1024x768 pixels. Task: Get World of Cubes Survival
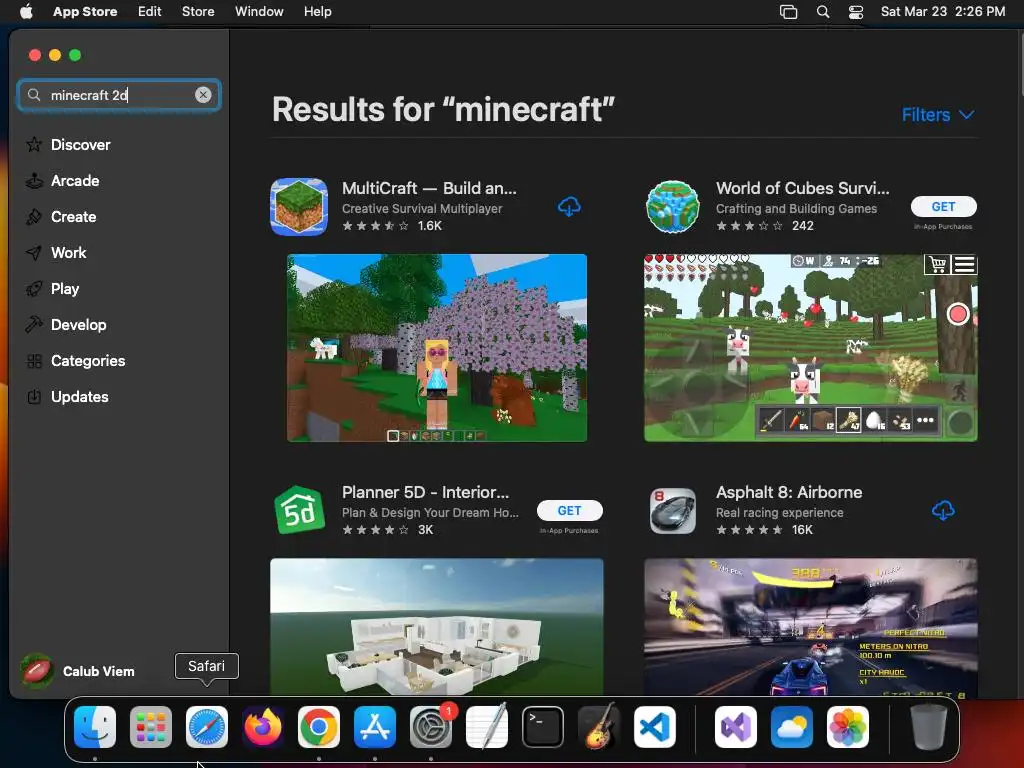[x=943, y=206]
